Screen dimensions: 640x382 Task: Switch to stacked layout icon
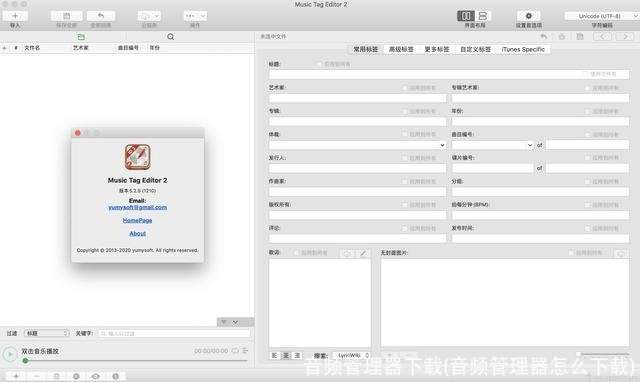tap(483, 16)
